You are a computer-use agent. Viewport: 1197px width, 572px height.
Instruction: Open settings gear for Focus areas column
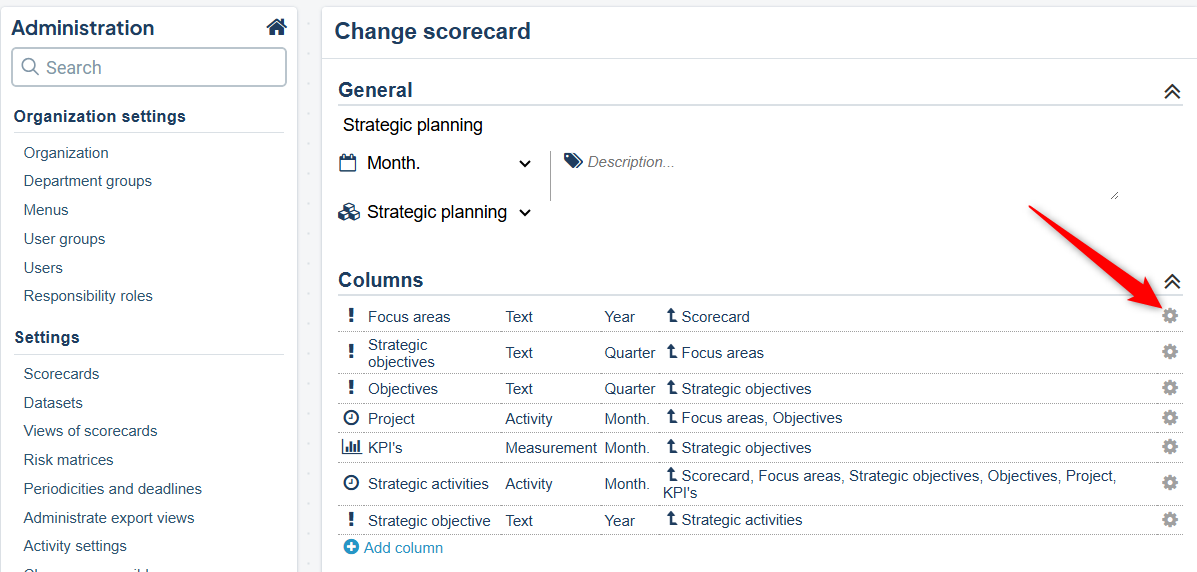[x=1170, y=316]
